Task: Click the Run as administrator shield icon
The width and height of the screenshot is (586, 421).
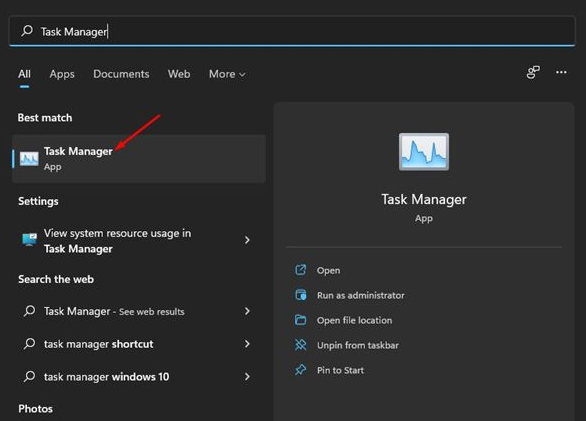Action: coord(300,295)
